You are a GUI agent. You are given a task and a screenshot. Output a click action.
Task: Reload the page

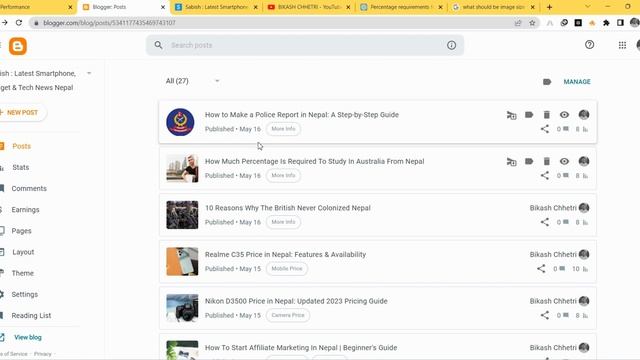19,23
